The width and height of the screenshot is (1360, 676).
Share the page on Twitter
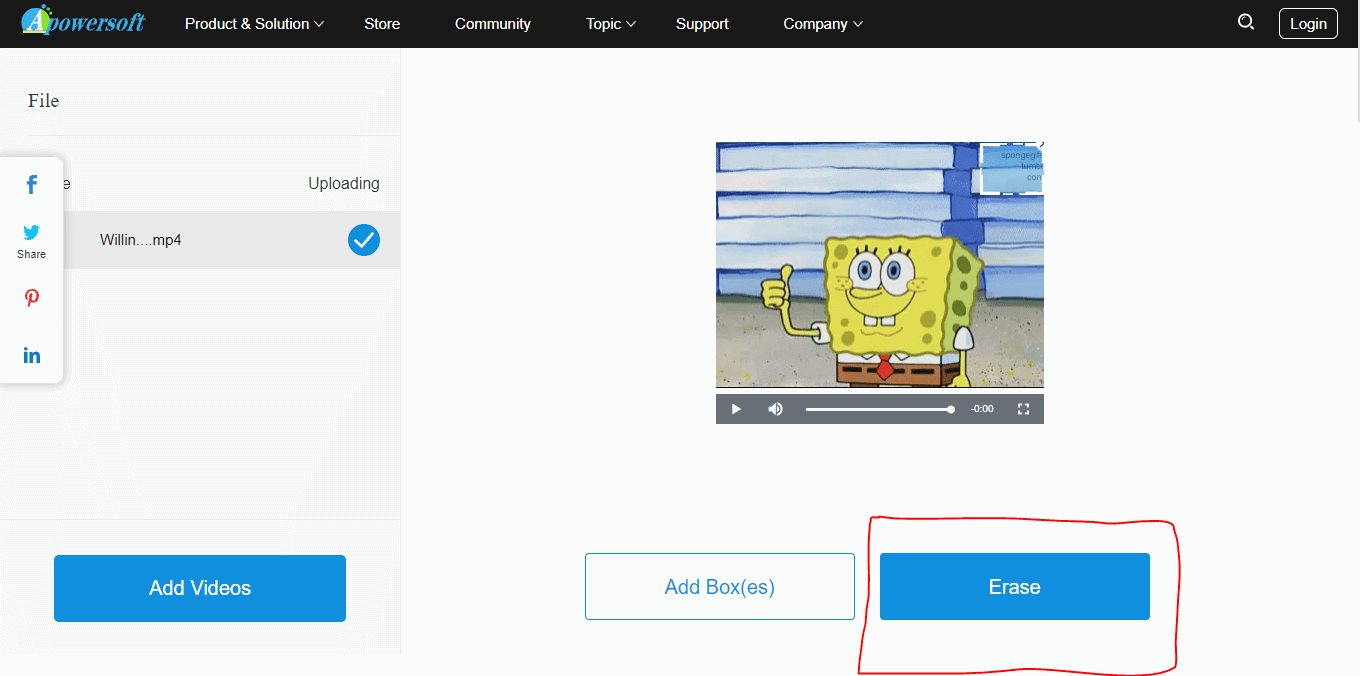pyautogui.click(x=31, y=232)
